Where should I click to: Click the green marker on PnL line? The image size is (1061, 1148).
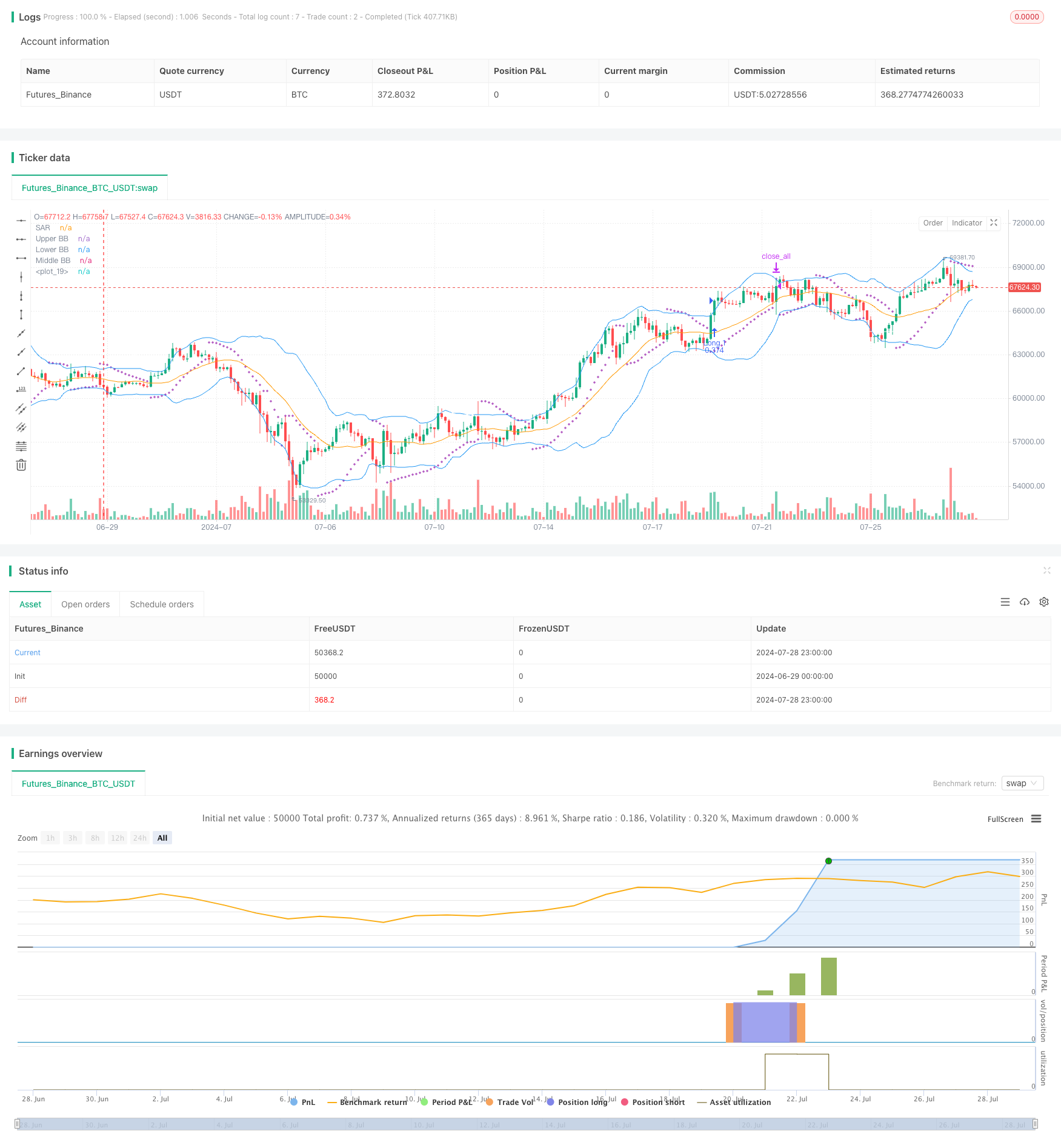[828, 861]
